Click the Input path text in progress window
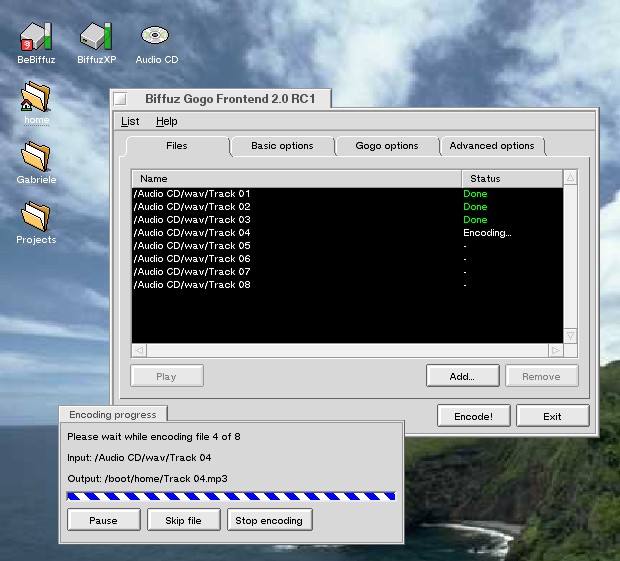This screenshot has width=620, height=561. (139, 458)
